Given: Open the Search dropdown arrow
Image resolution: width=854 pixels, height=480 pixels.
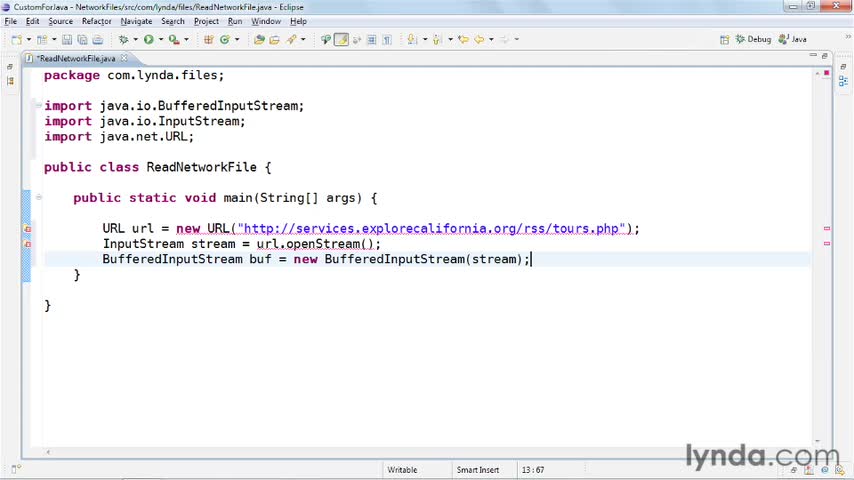Looking at the screenshot, I should [303, 39].
